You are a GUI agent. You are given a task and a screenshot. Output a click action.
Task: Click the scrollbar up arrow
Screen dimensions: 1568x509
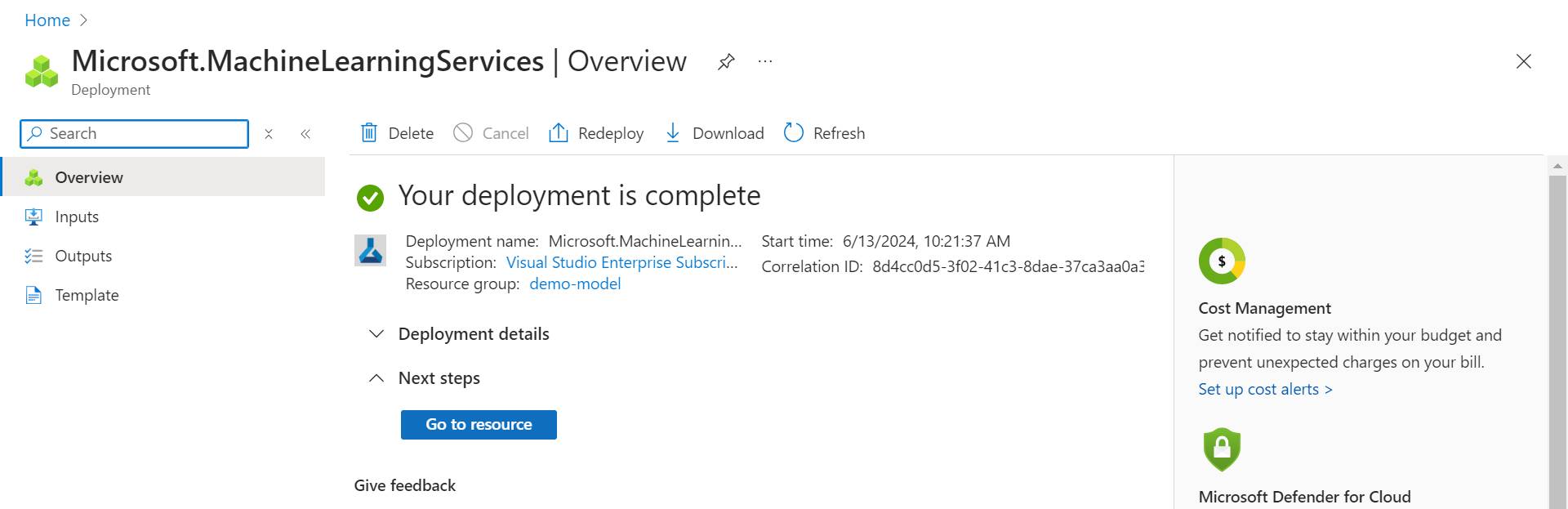1557,166
